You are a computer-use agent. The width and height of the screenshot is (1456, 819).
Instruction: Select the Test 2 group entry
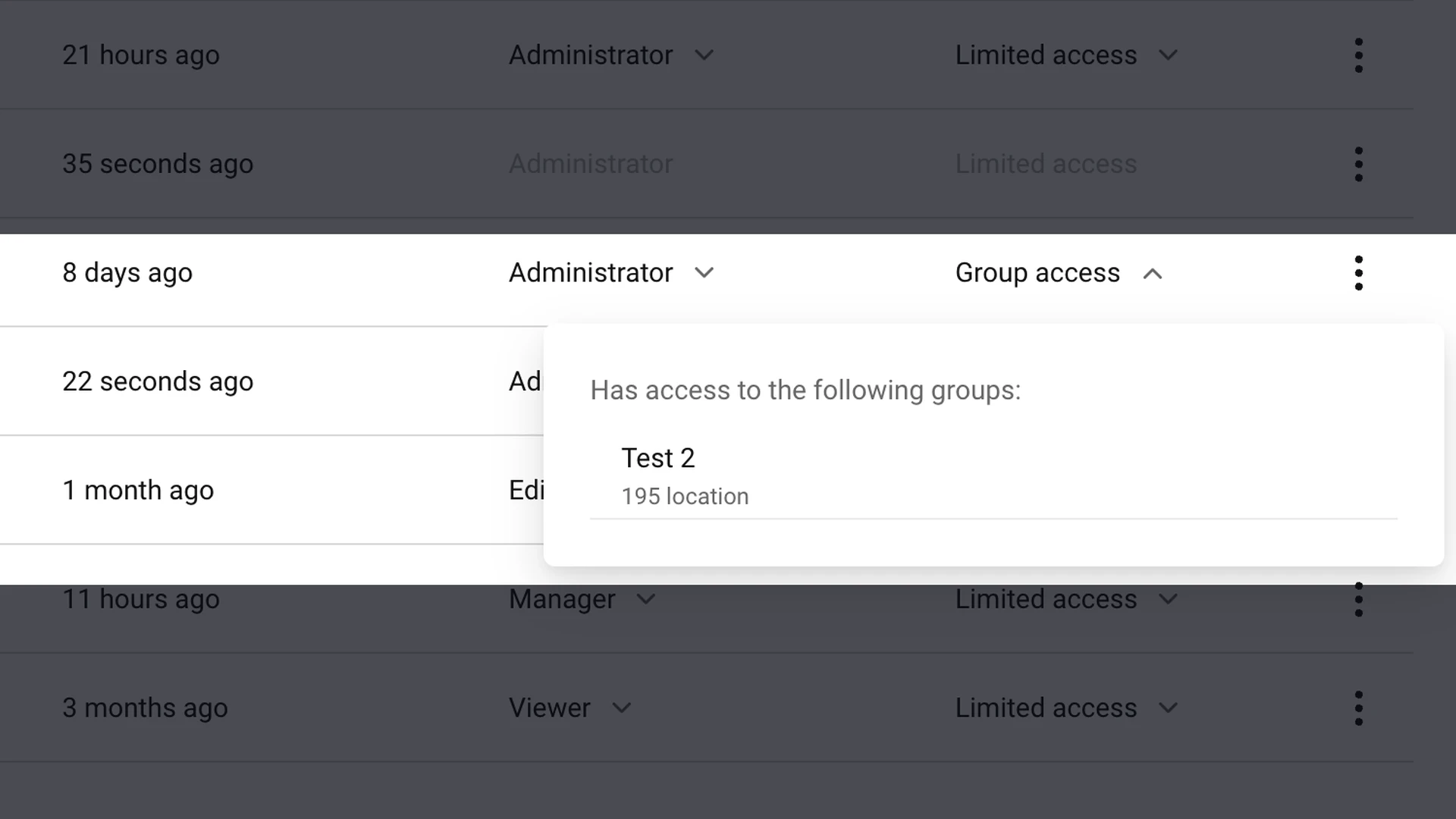click(x=993, y=476)
